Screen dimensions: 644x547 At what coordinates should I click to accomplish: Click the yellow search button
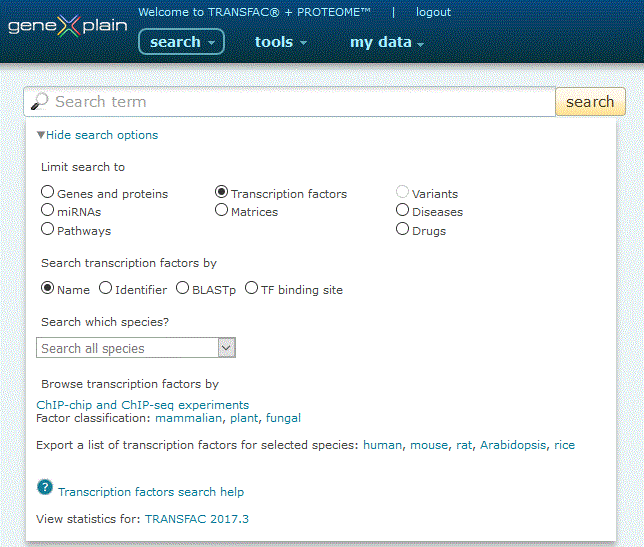pos(590,101)
